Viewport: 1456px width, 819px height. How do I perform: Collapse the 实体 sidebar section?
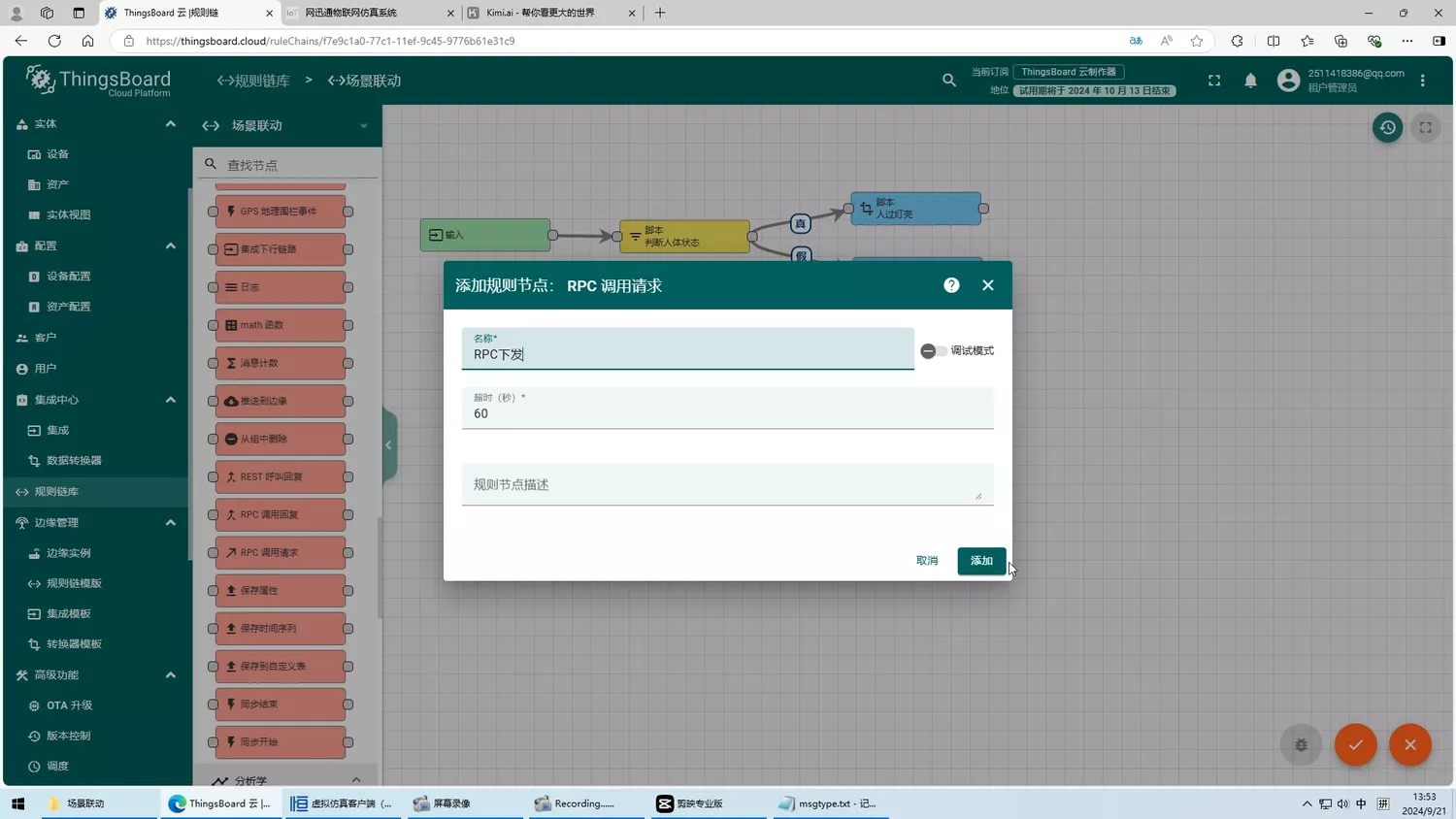171,124
